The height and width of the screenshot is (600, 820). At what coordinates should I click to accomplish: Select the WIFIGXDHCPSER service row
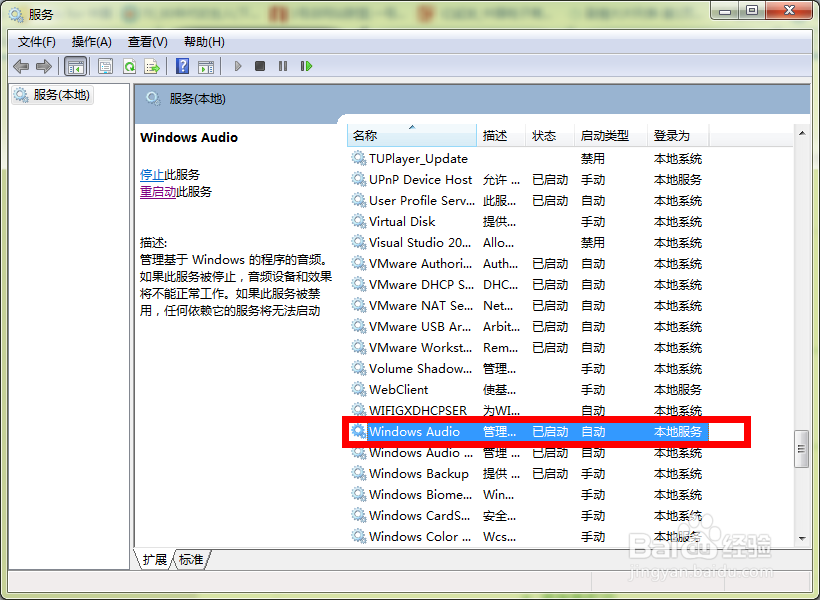point(528,411)
